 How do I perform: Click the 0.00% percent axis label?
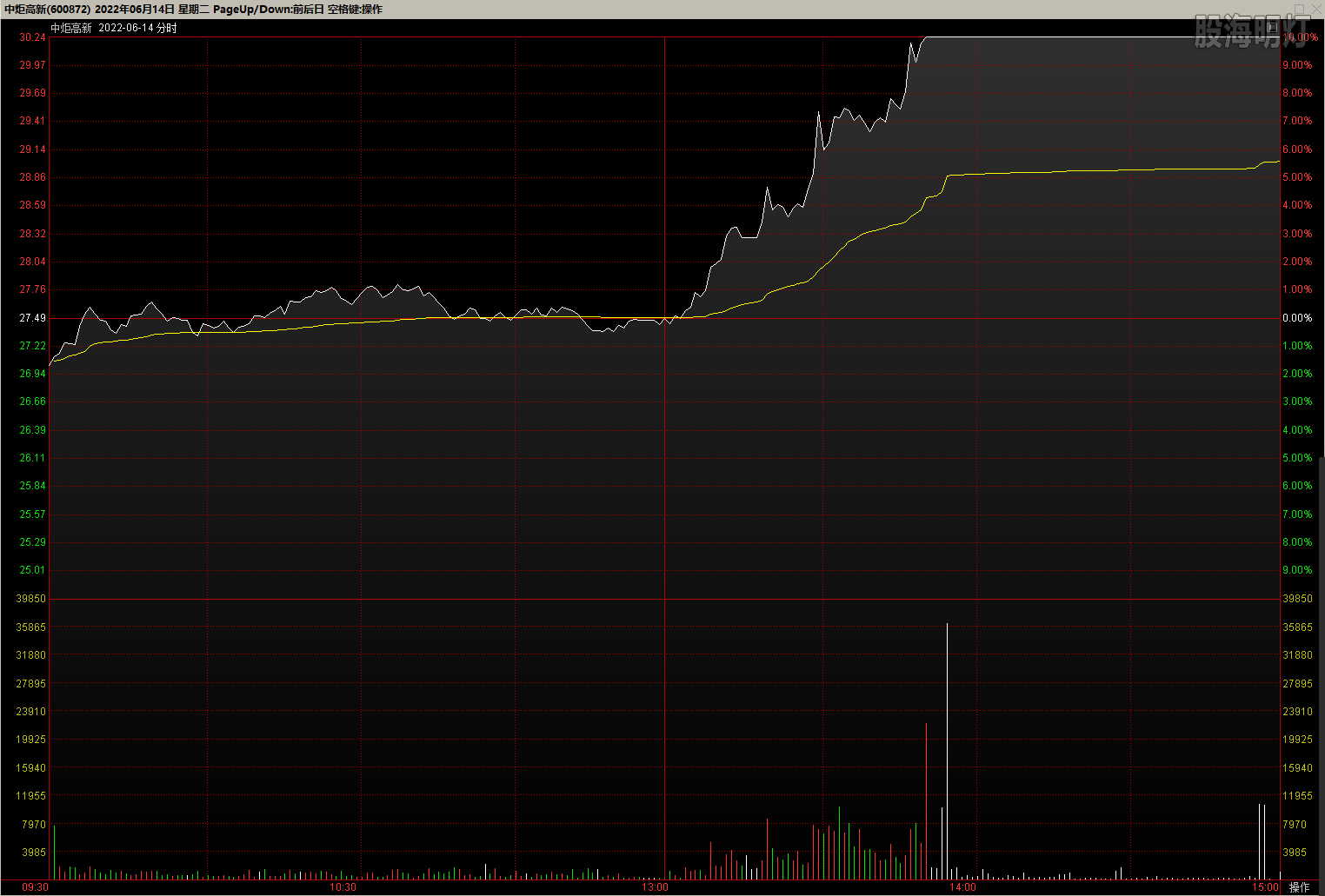(1297, 318)
